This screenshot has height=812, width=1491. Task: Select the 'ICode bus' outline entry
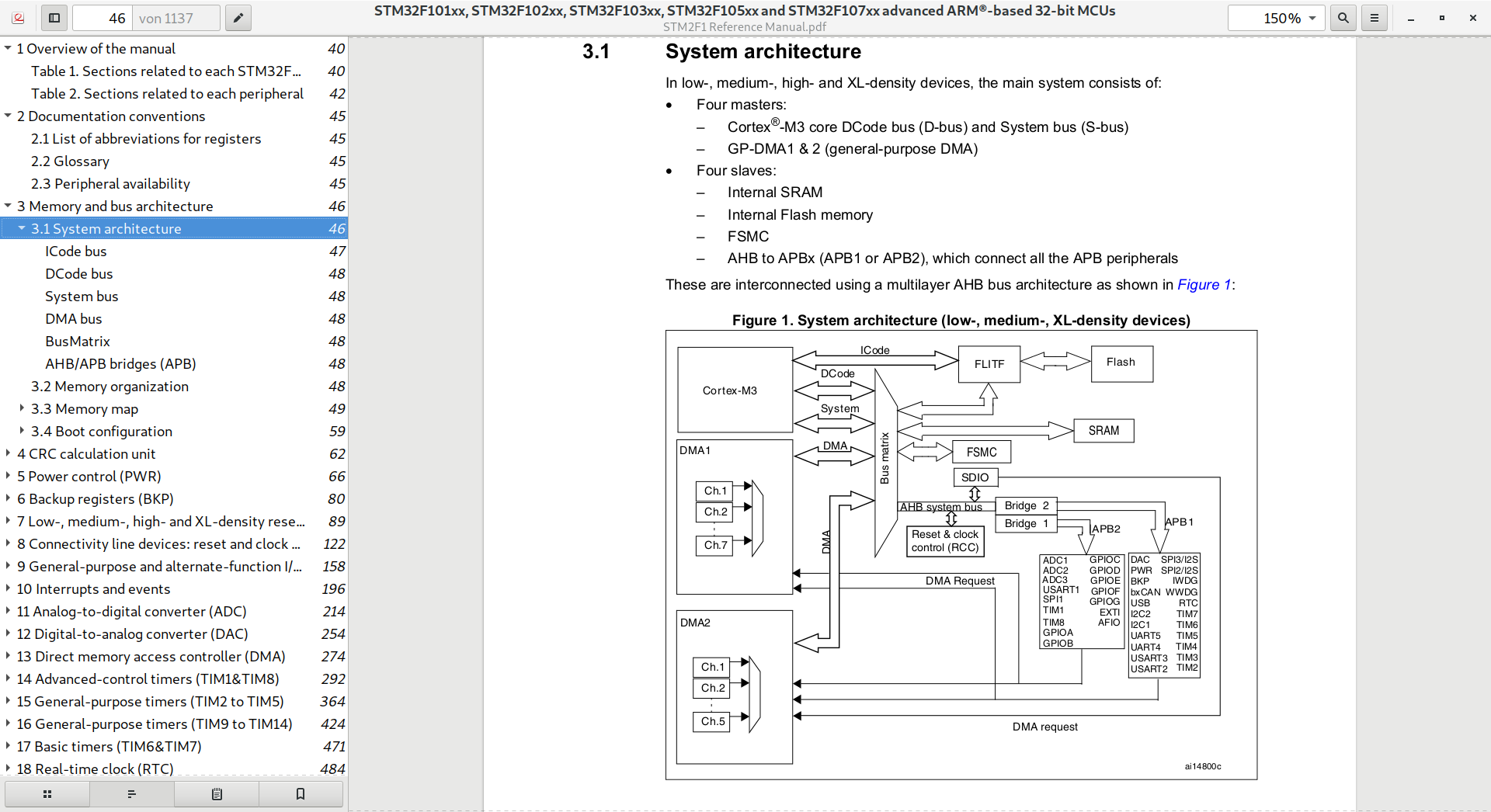(x=174, y=251)
